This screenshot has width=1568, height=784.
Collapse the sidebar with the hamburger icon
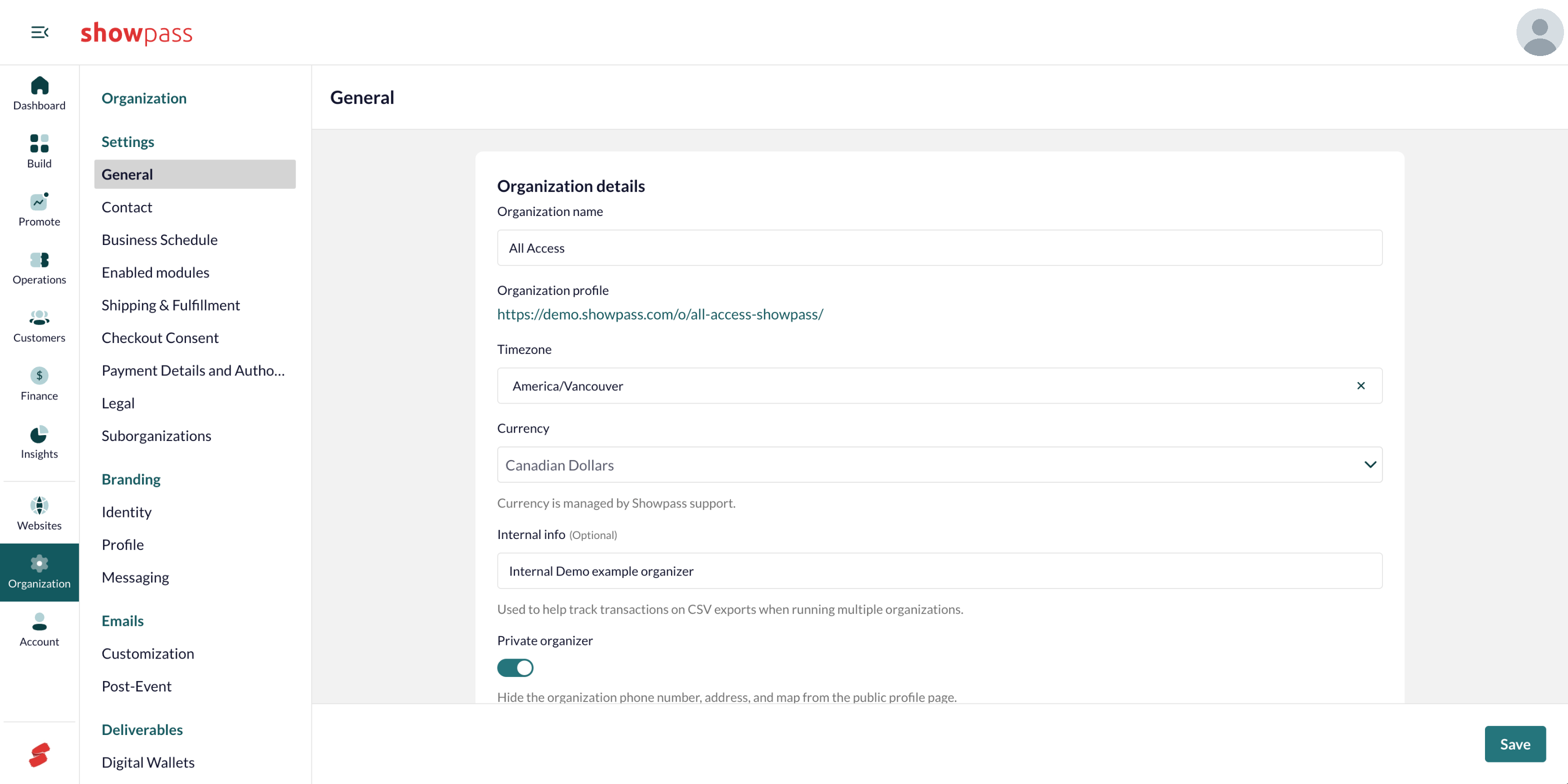tap(39, 32)
